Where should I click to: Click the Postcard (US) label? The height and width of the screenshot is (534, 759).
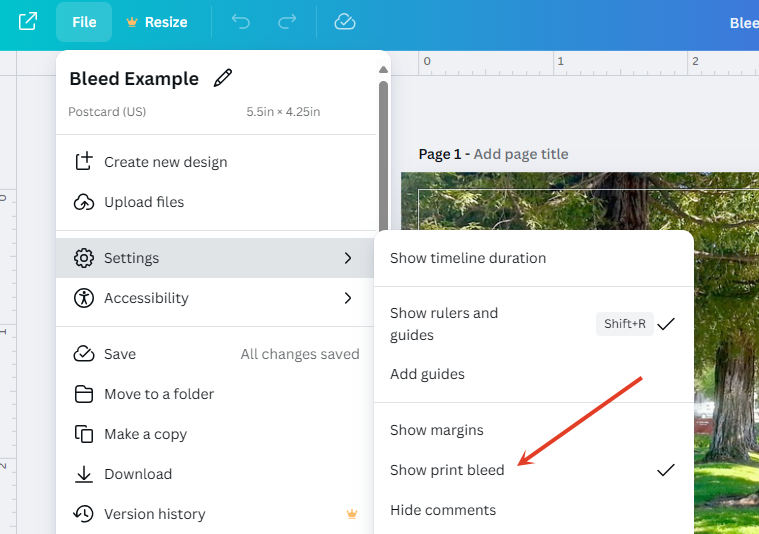tap(107, 112)
